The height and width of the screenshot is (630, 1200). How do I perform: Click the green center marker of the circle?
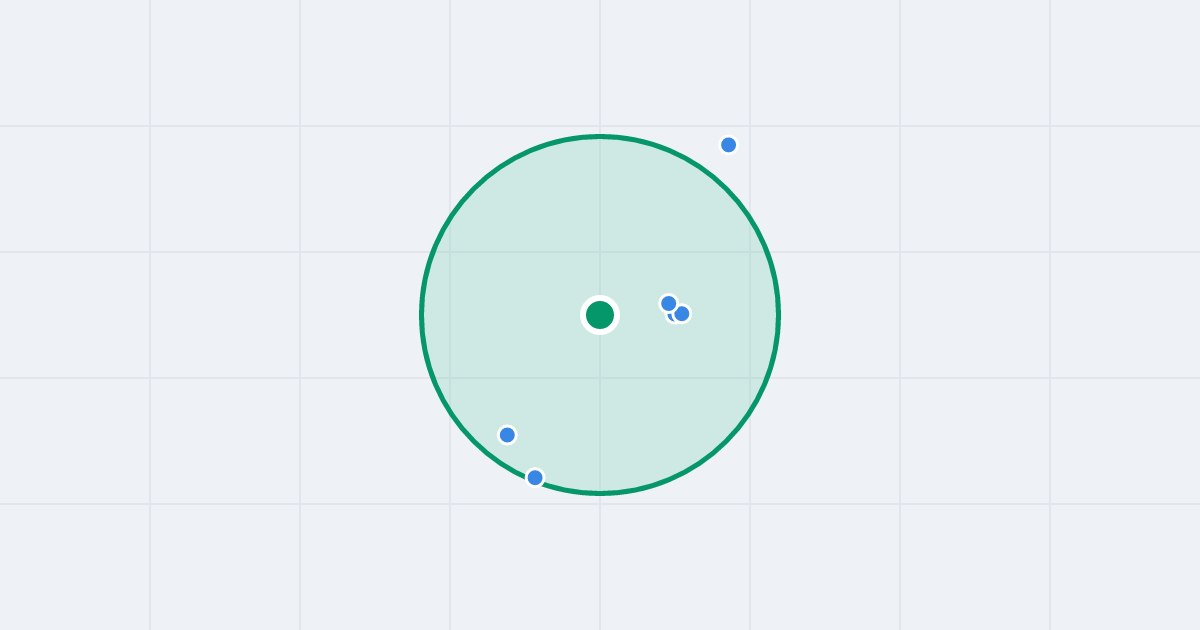[x=600, y=315]
